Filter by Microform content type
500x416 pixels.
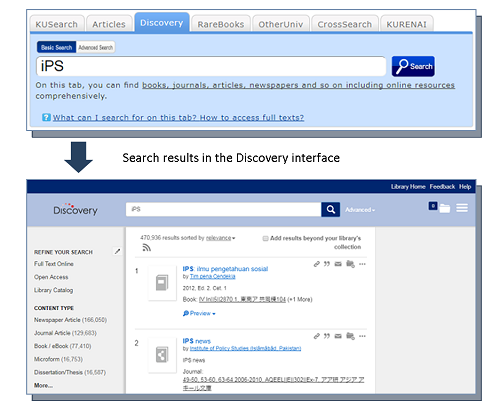pyautogui.click(x=58, y=359)
